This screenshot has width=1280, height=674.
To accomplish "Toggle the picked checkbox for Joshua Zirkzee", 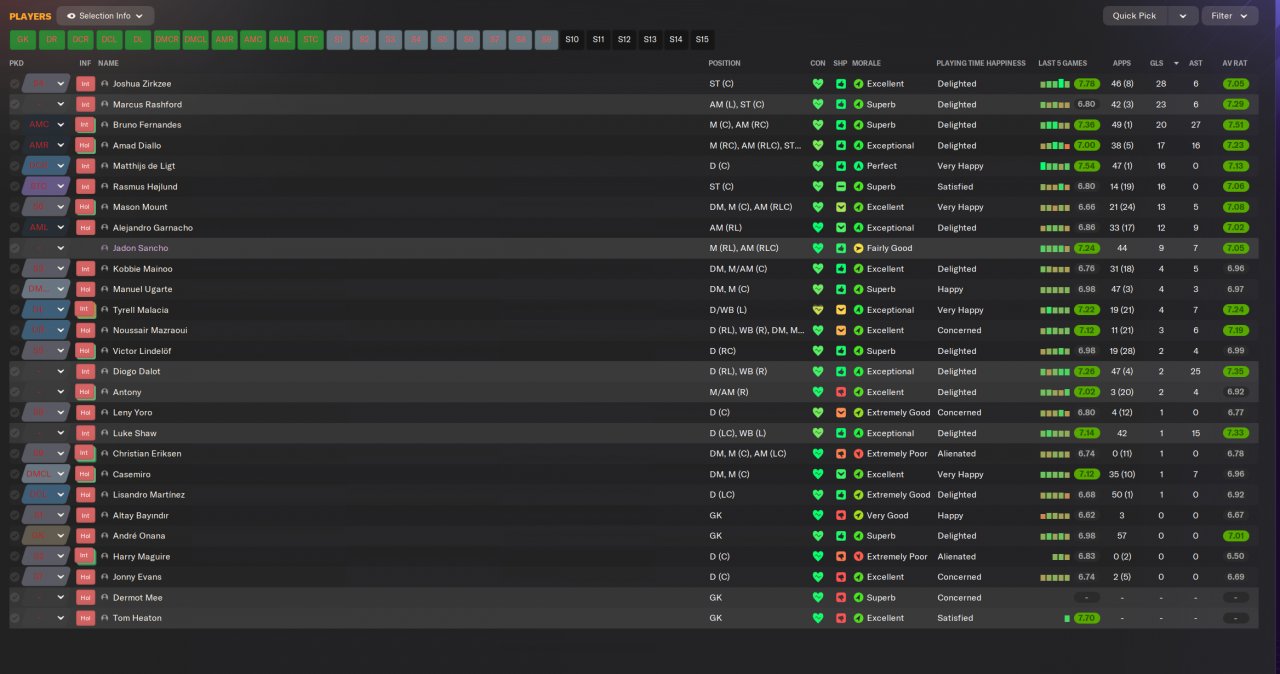I will [x=15, y=84].
